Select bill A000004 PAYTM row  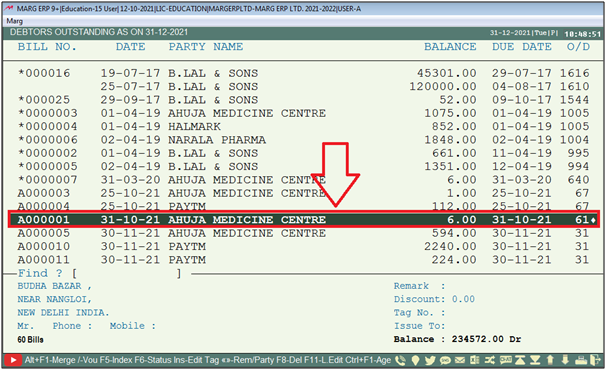[304, 206]
